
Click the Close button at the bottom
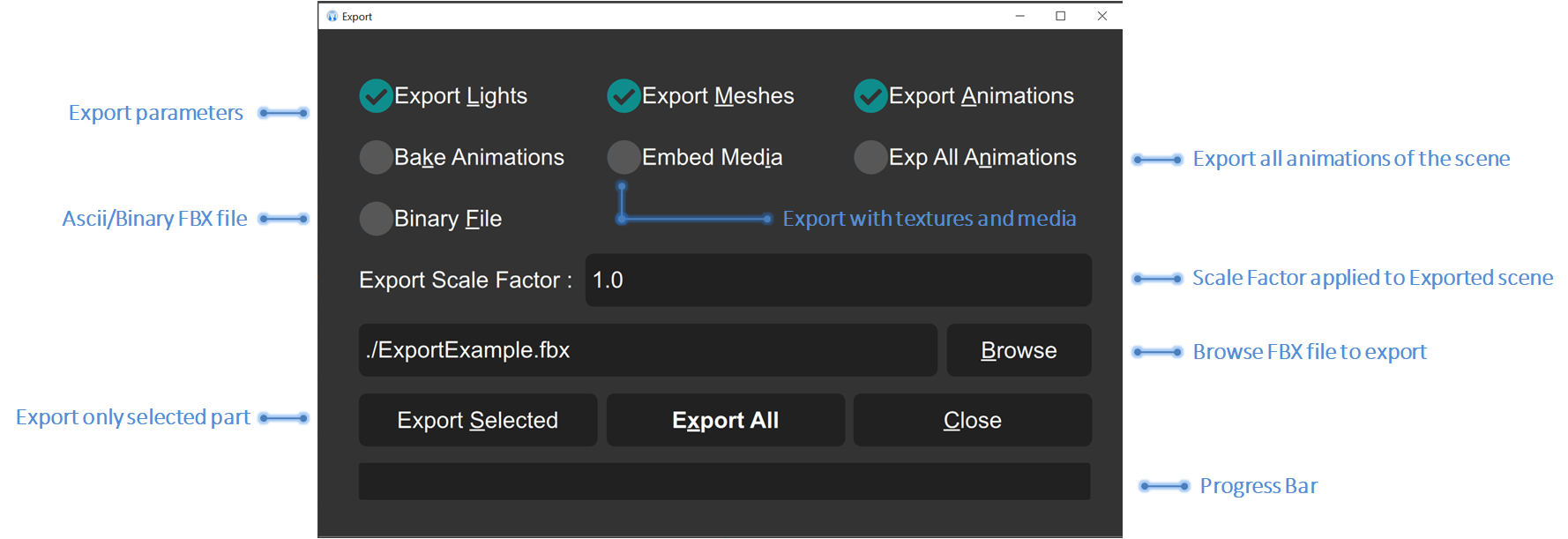(x=973, y=420)
